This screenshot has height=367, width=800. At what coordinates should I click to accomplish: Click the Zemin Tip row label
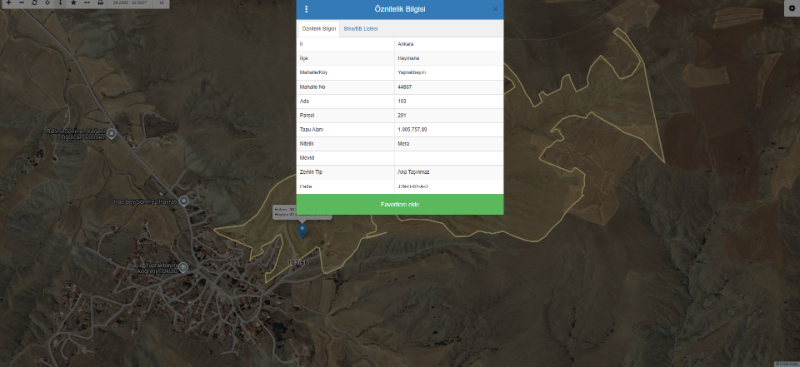311,173
